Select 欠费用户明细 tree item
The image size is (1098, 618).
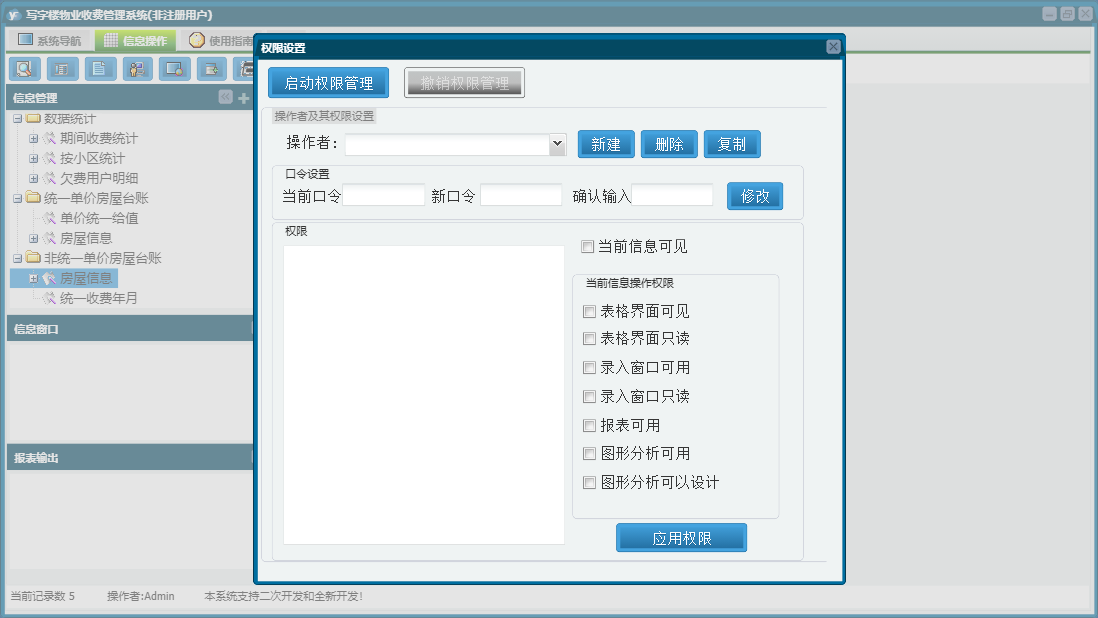pyautogui.click(x=99, y=178)
